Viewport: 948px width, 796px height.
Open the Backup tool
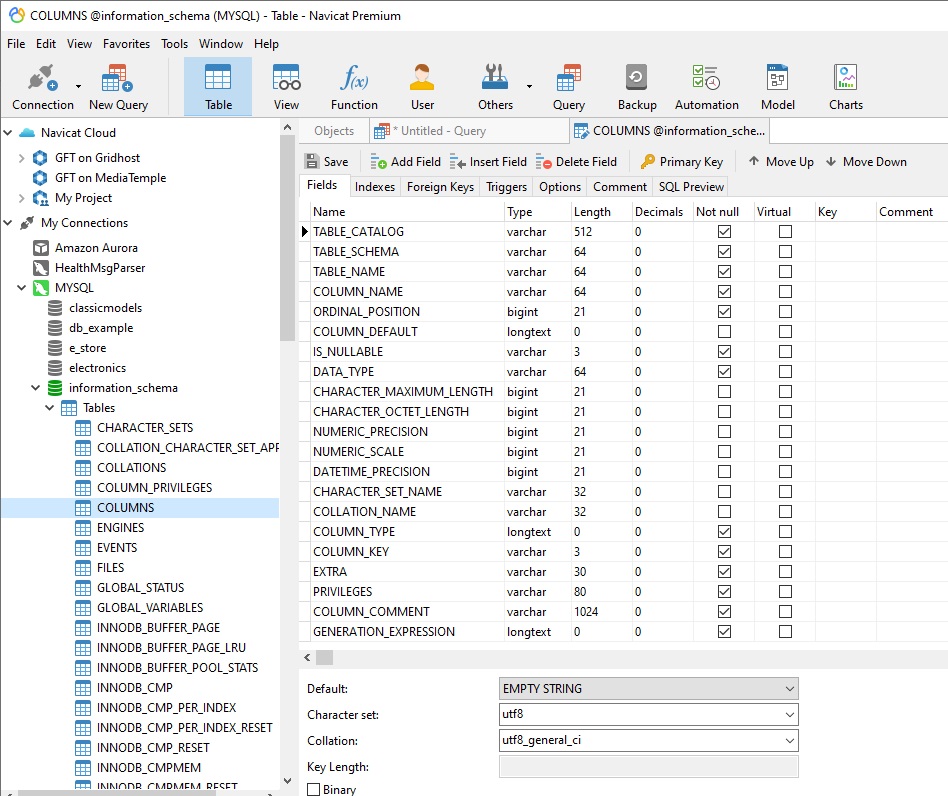(637, 85)
